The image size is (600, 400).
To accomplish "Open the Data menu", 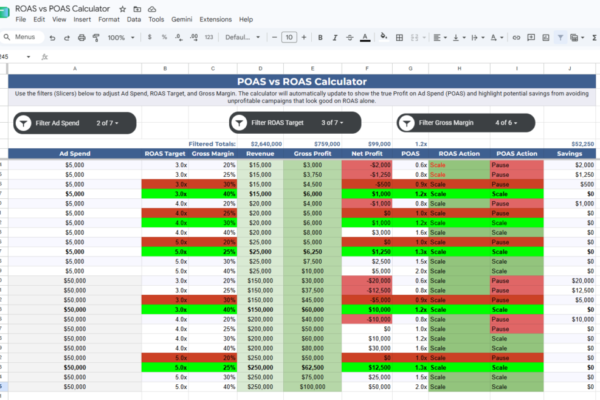I will [134, 20].
